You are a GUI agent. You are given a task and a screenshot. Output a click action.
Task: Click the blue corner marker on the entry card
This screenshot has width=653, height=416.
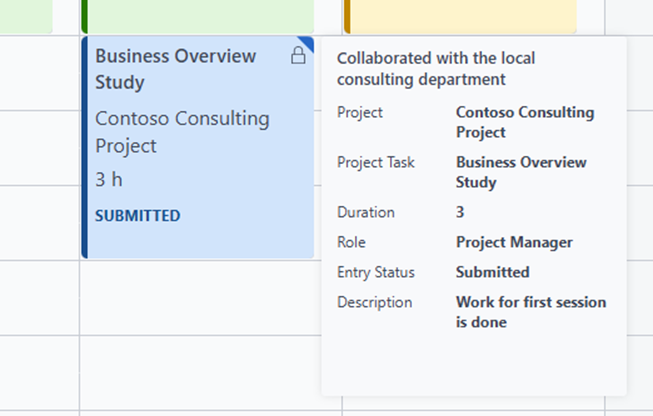pyautogui.click(x=308, y=43)
